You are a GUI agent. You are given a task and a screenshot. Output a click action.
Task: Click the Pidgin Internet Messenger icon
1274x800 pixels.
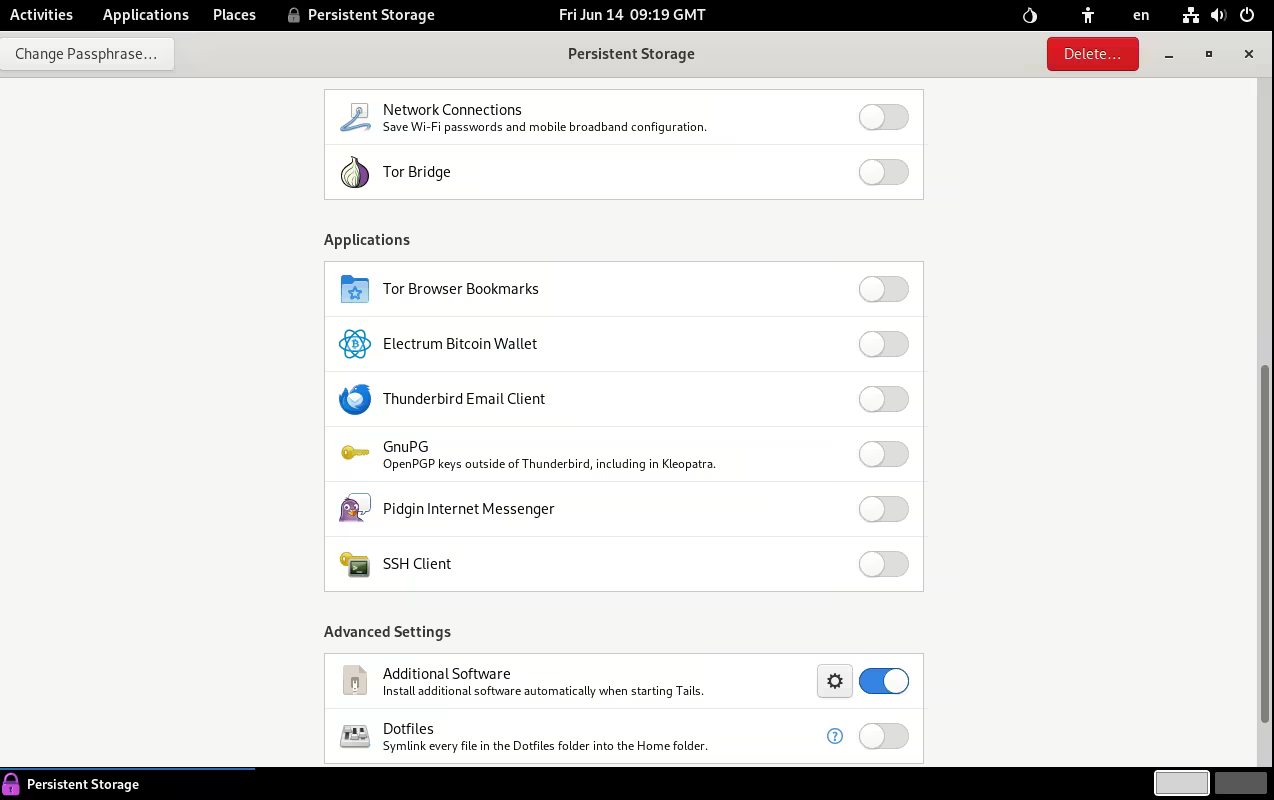point(354,509)
